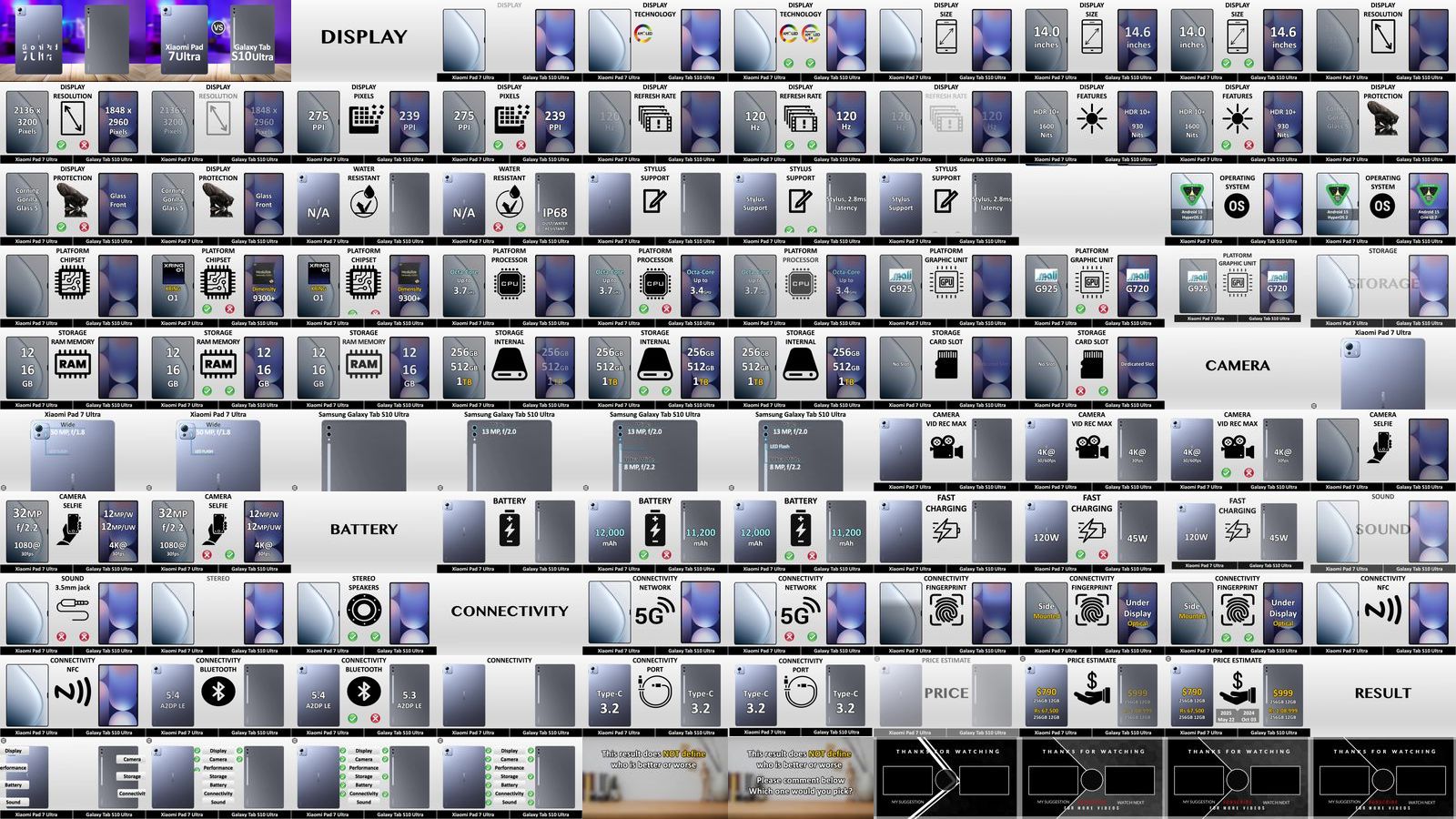Image resolution: width=1456 pixels, height=819 pixels.
Task: Click the red cross beneath the Bluetooth icon
Action: click(376, 718)
